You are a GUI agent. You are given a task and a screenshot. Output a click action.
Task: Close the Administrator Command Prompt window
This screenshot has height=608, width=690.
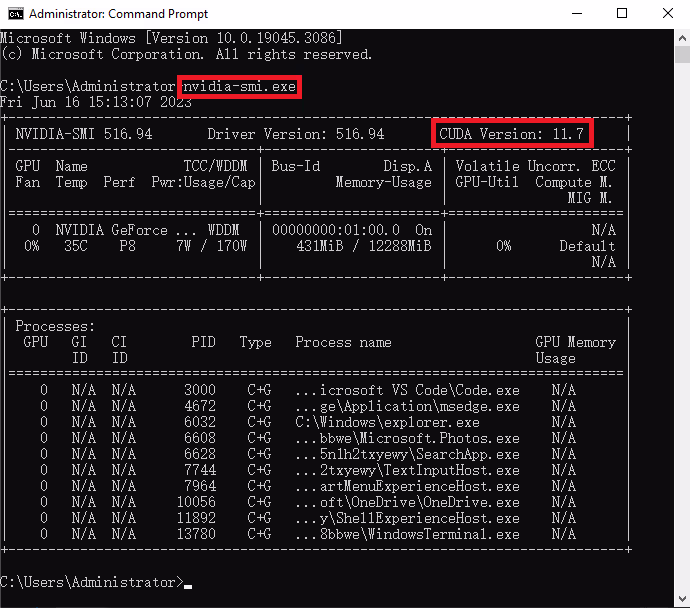click(668, 14)
